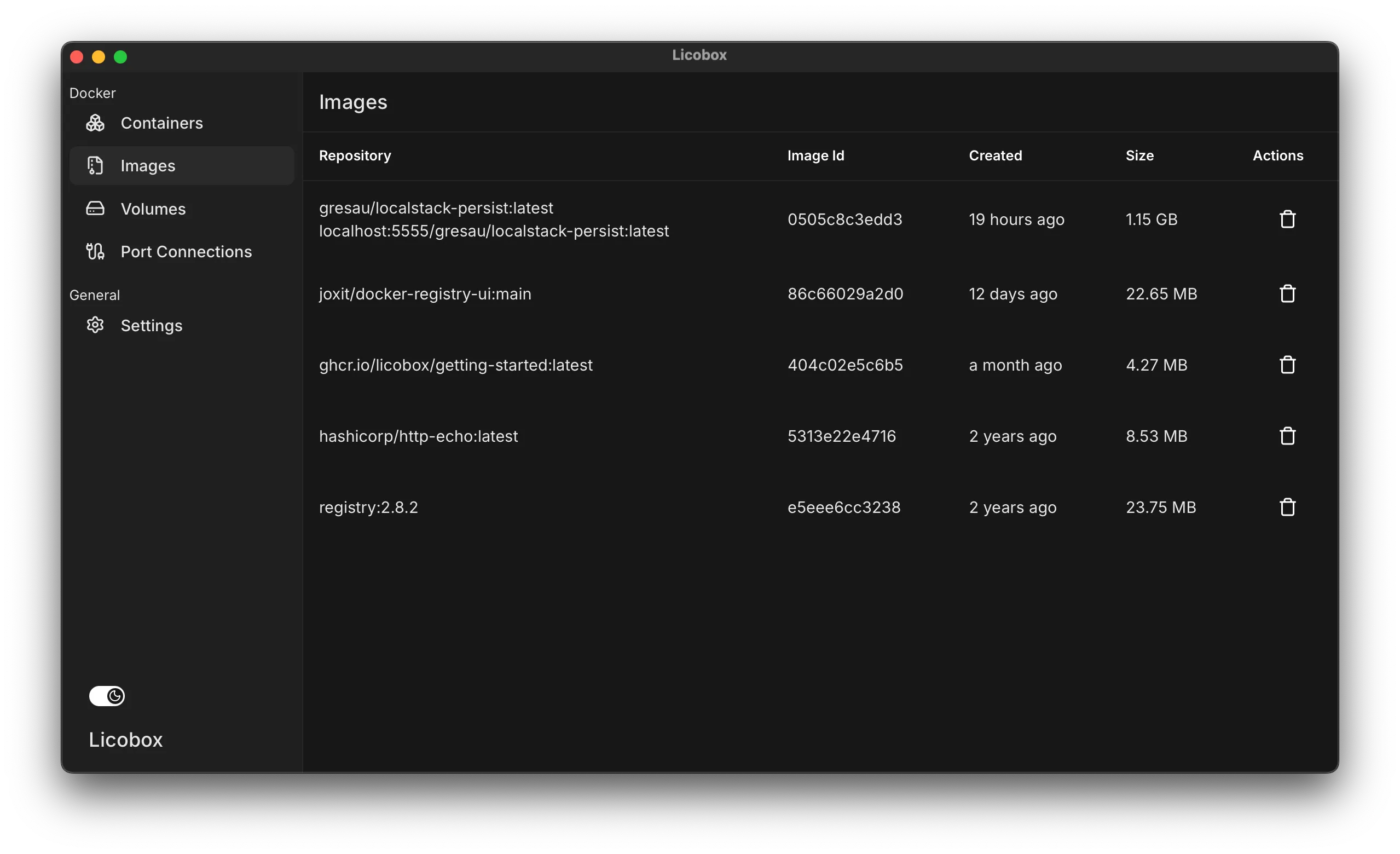Delete the registry:2.8.2 image
The height and width of the screenshot is (854, 1400).
(1287, 507)
